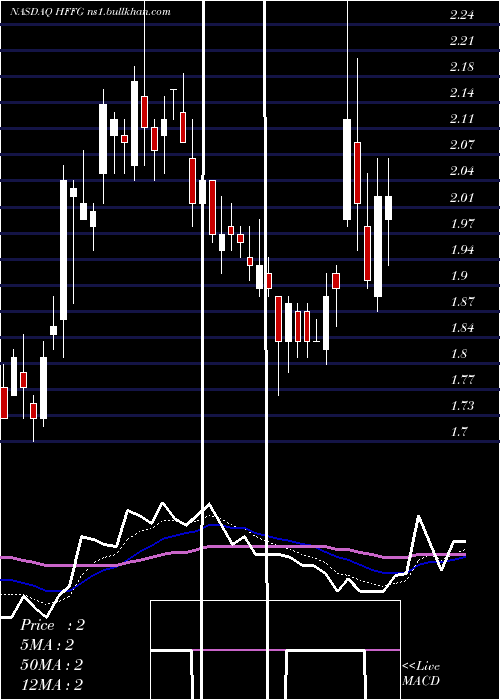500x700 pixels.
Task: Click the 2.24 price axis label
Action: 462,15
